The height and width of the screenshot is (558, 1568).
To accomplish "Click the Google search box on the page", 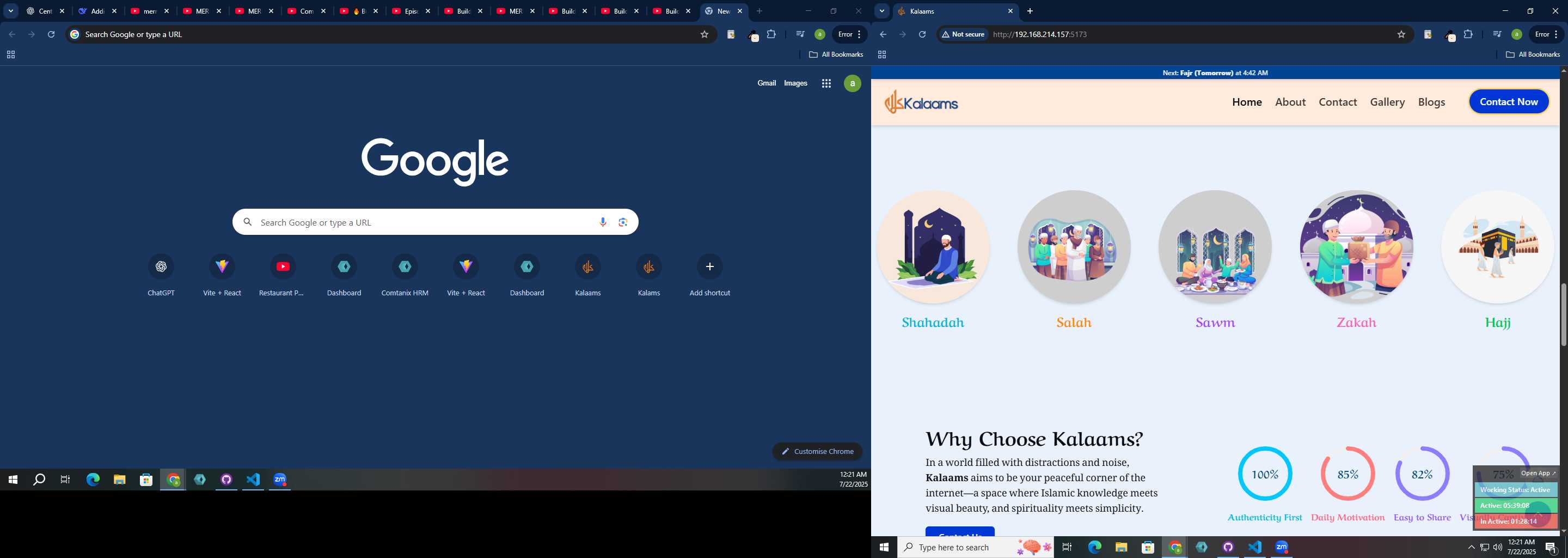I will click(435, 222).
